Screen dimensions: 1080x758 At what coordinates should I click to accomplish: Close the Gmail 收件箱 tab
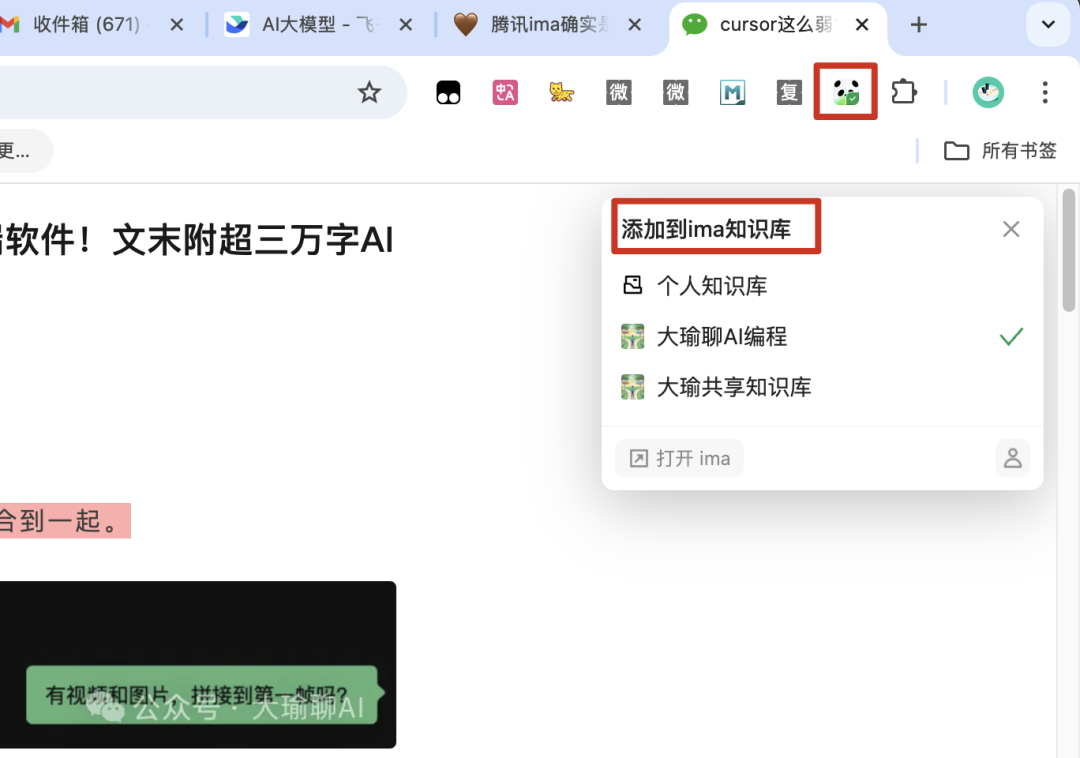tap(177, 25)
